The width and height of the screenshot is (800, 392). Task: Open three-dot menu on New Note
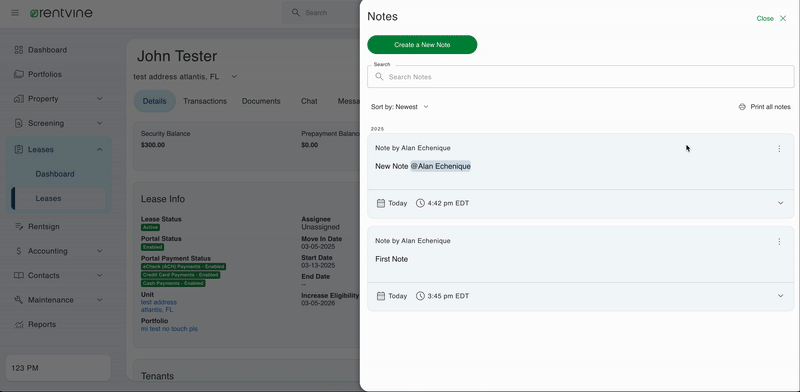click(779, 149)
